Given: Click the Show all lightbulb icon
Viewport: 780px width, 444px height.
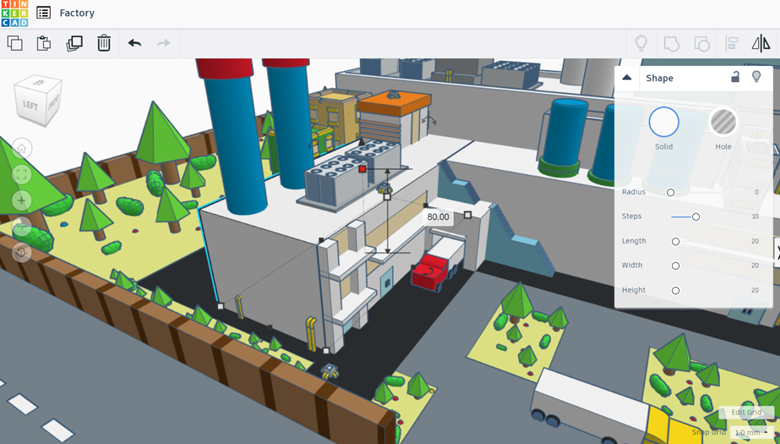Looking at the screenshot, I should pos(641,43).
